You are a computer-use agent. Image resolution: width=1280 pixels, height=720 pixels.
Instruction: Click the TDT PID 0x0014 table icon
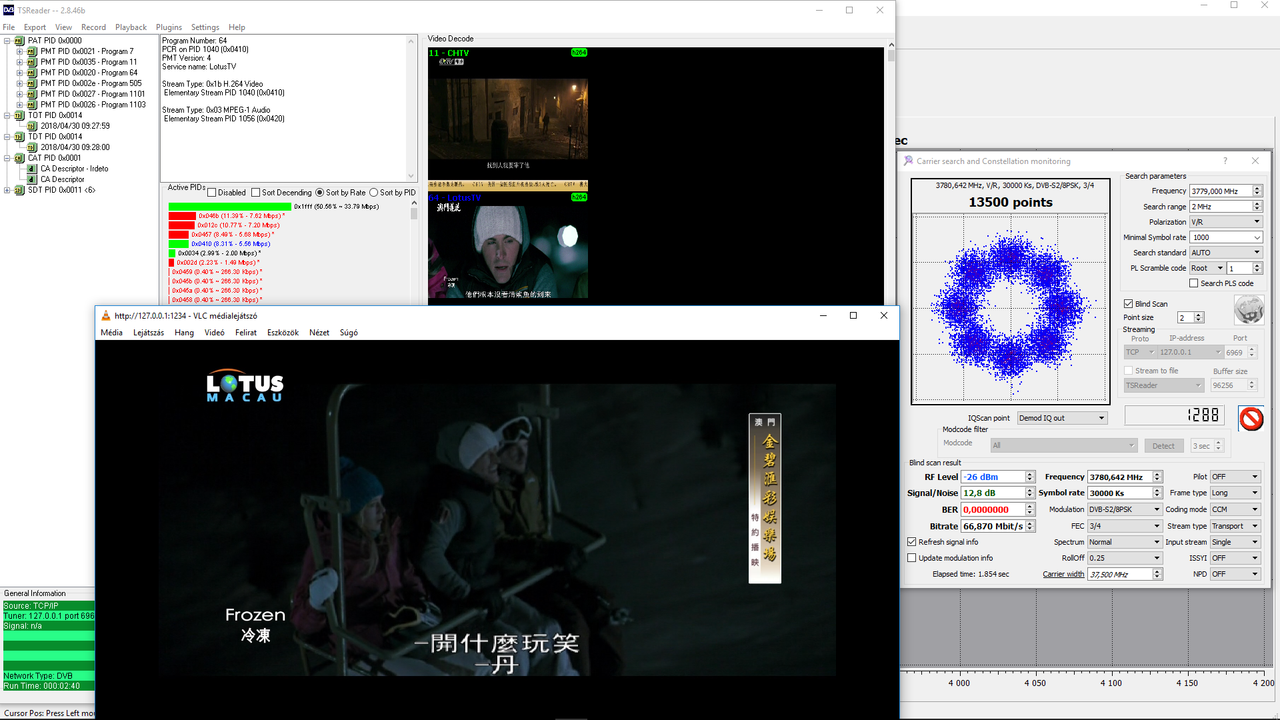pyautogui.click(x=20, y=137)
